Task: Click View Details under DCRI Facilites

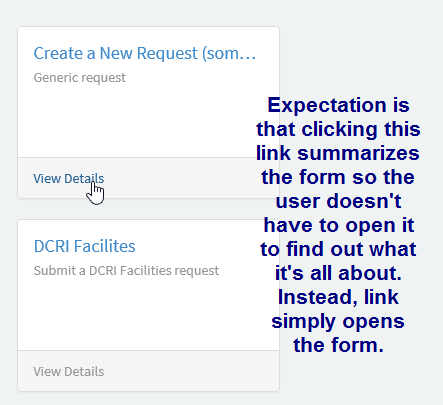Action: tap(69, 372)
